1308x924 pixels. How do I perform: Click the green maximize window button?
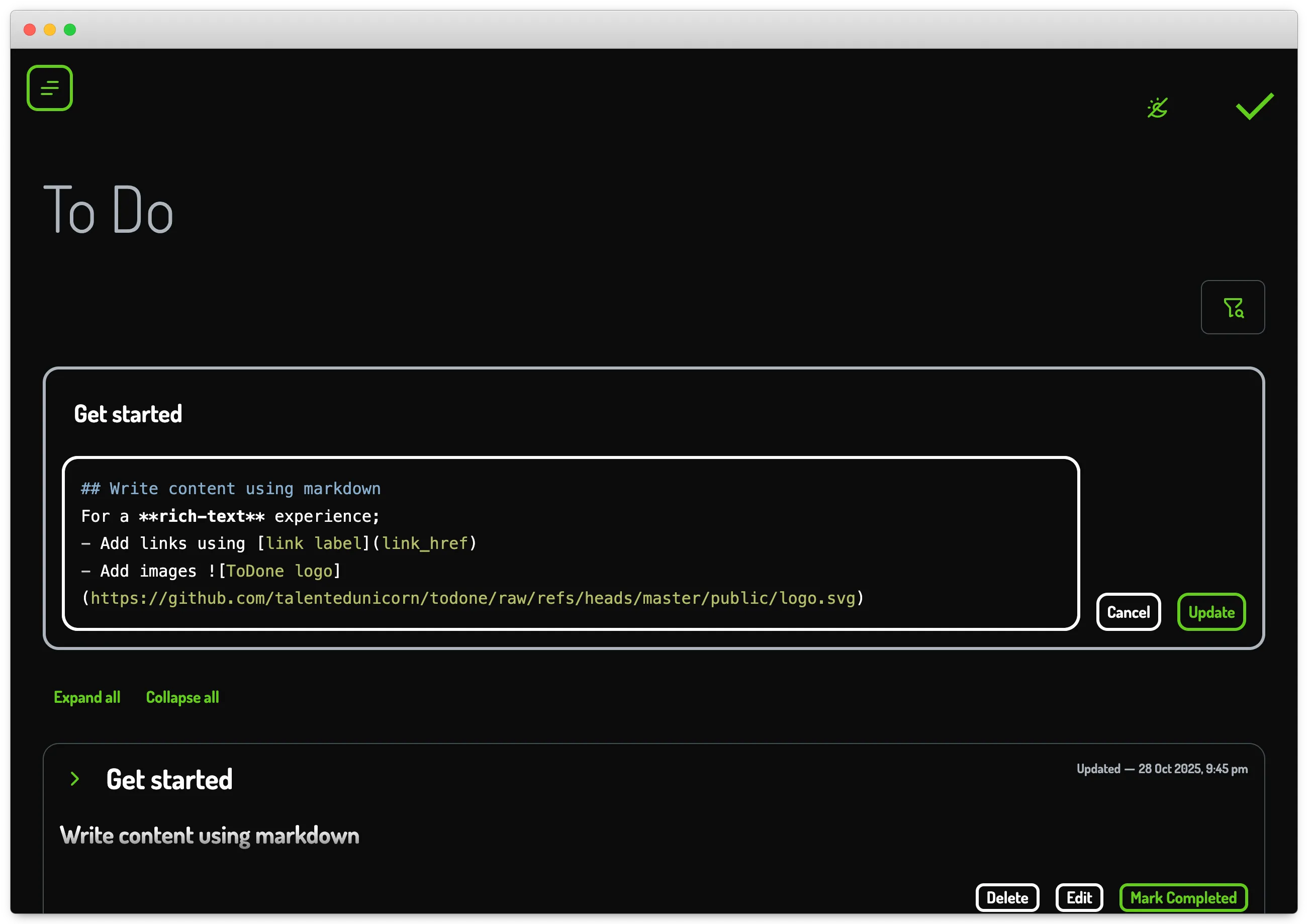click(x=69, y=30)
